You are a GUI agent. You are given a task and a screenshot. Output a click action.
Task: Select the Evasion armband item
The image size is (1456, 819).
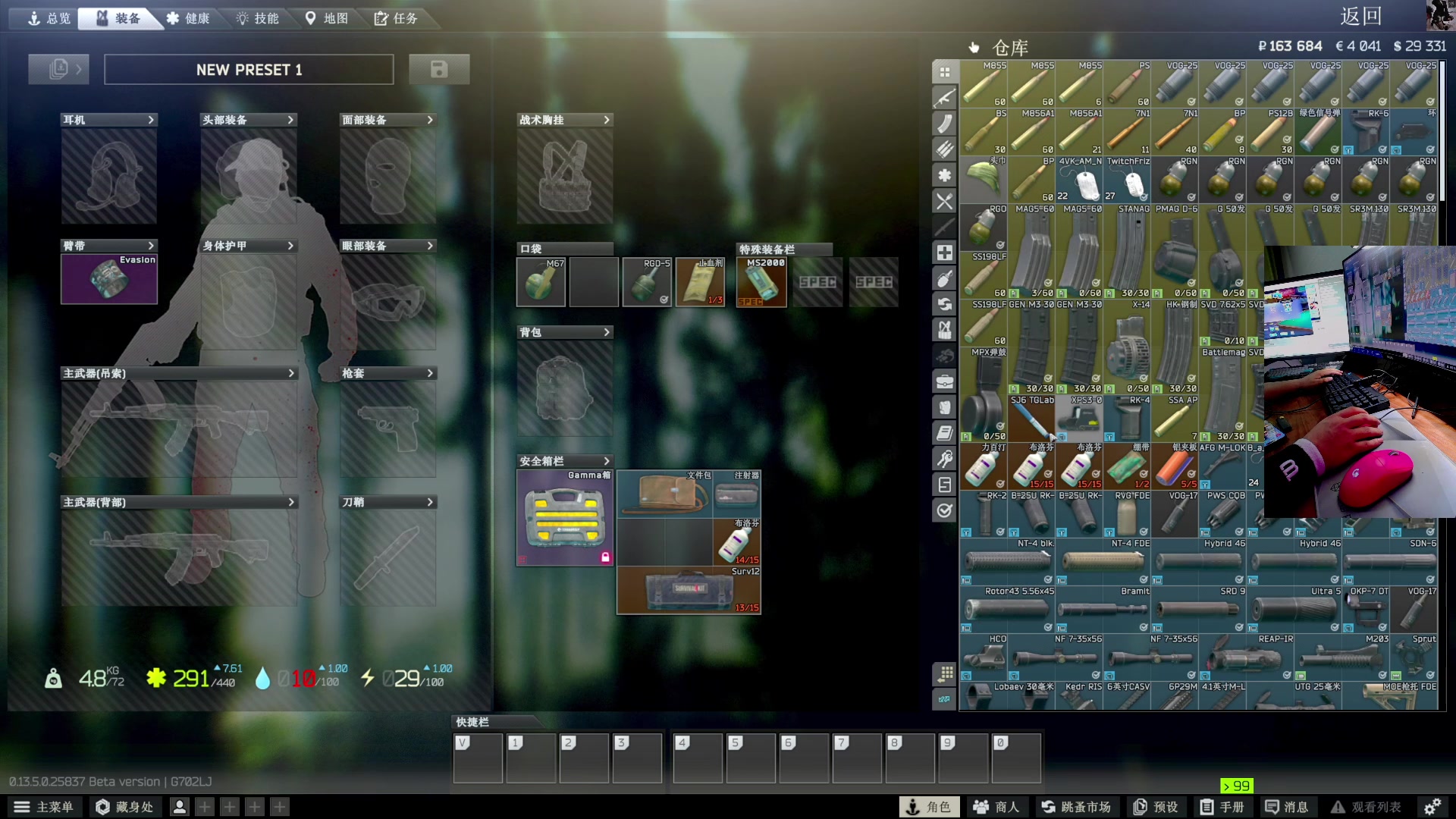[109, 278]
